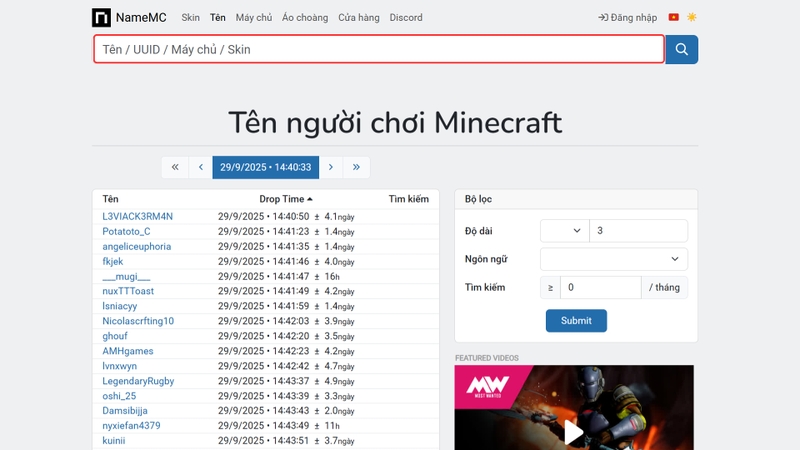
Task: Focus the Tên / UUID / Máy chủ search field
Action: coord(379,49)
